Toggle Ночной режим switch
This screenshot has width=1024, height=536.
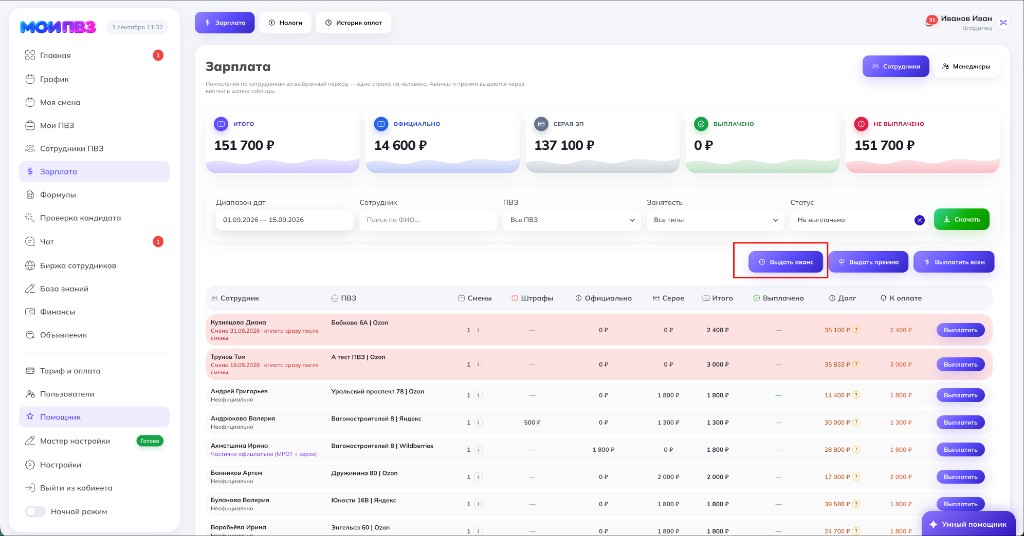35,511
